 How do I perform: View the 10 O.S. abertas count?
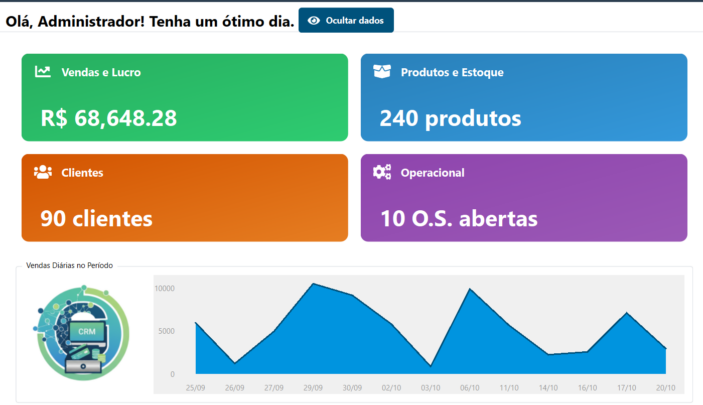coord(459,218)
